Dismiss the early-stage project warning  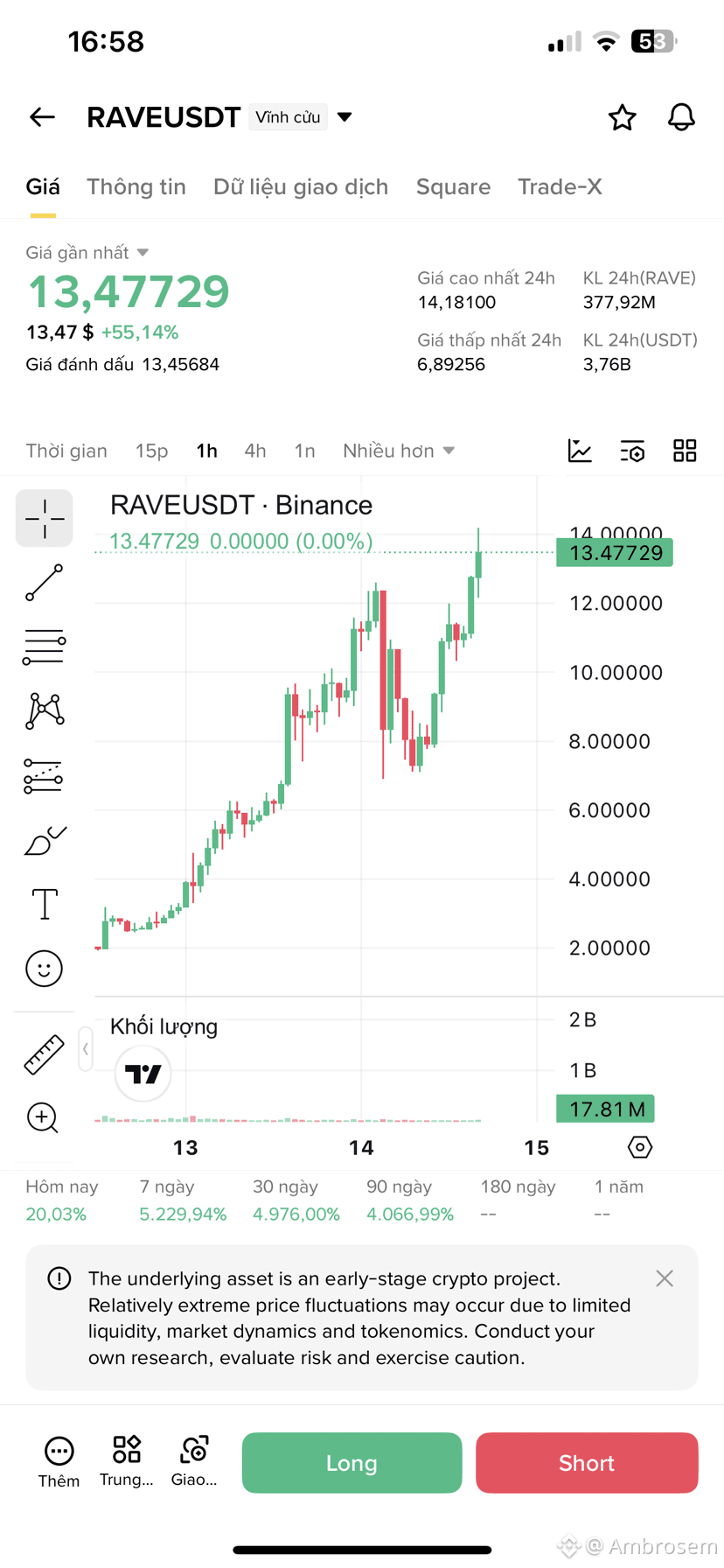[665, 1278]
